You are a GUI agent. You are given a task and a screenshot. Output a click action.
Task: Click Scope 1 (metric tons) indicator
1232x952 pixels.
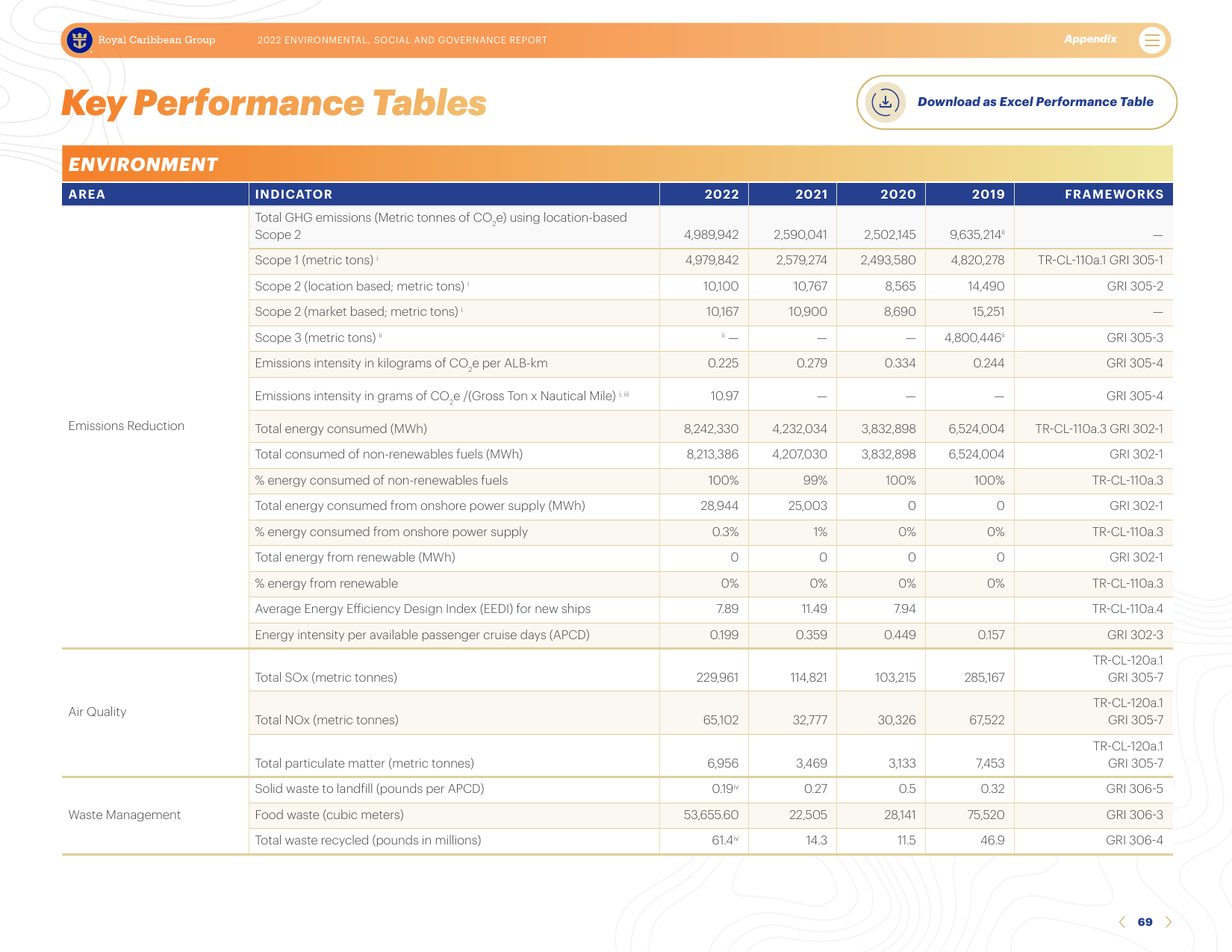coord(316,260)
